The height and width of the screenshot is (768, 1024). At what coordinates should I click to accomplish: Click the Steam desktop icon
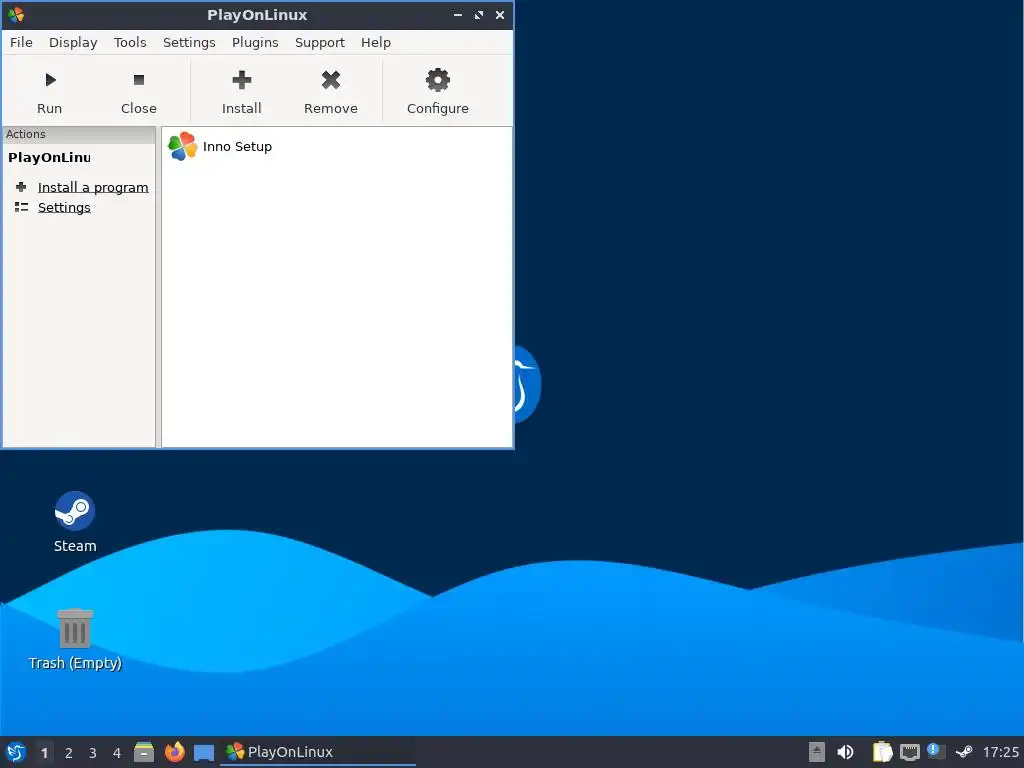74,511
